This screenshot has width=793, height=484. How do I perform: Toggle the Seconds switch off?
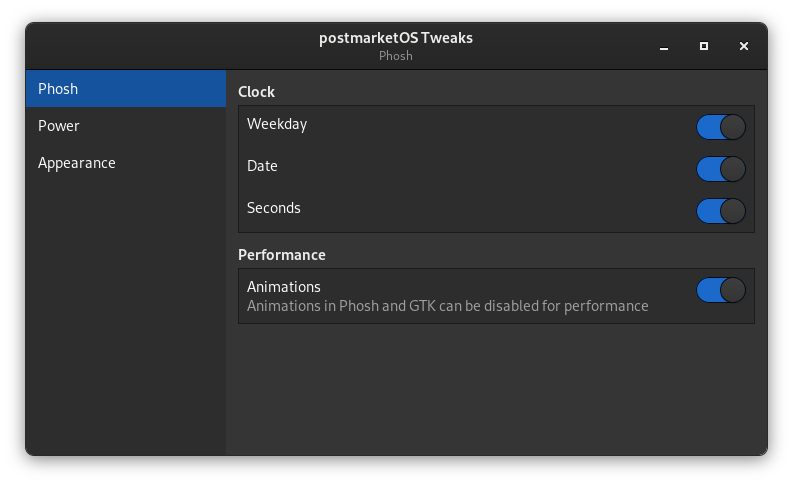tap(721, 211)
